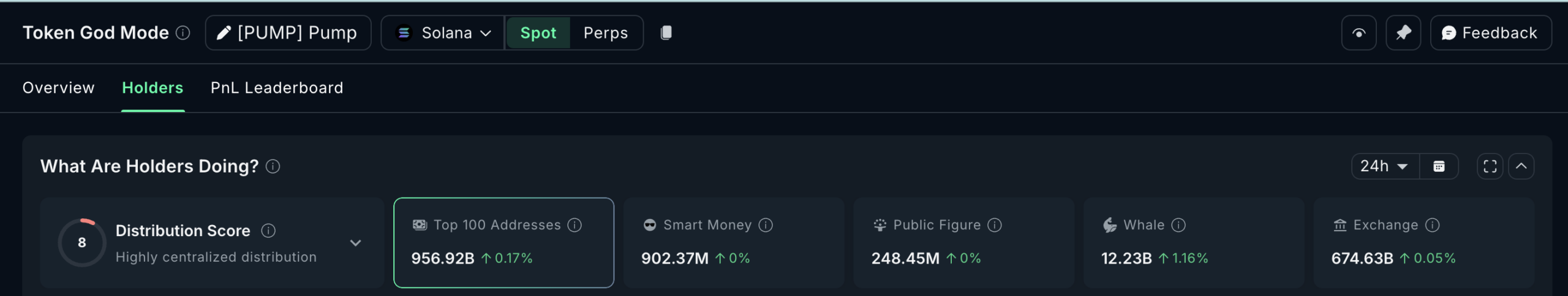The image size is (1568, 296).
Task: Expand the Distribution Score chevron
Action: pos(355,243)
